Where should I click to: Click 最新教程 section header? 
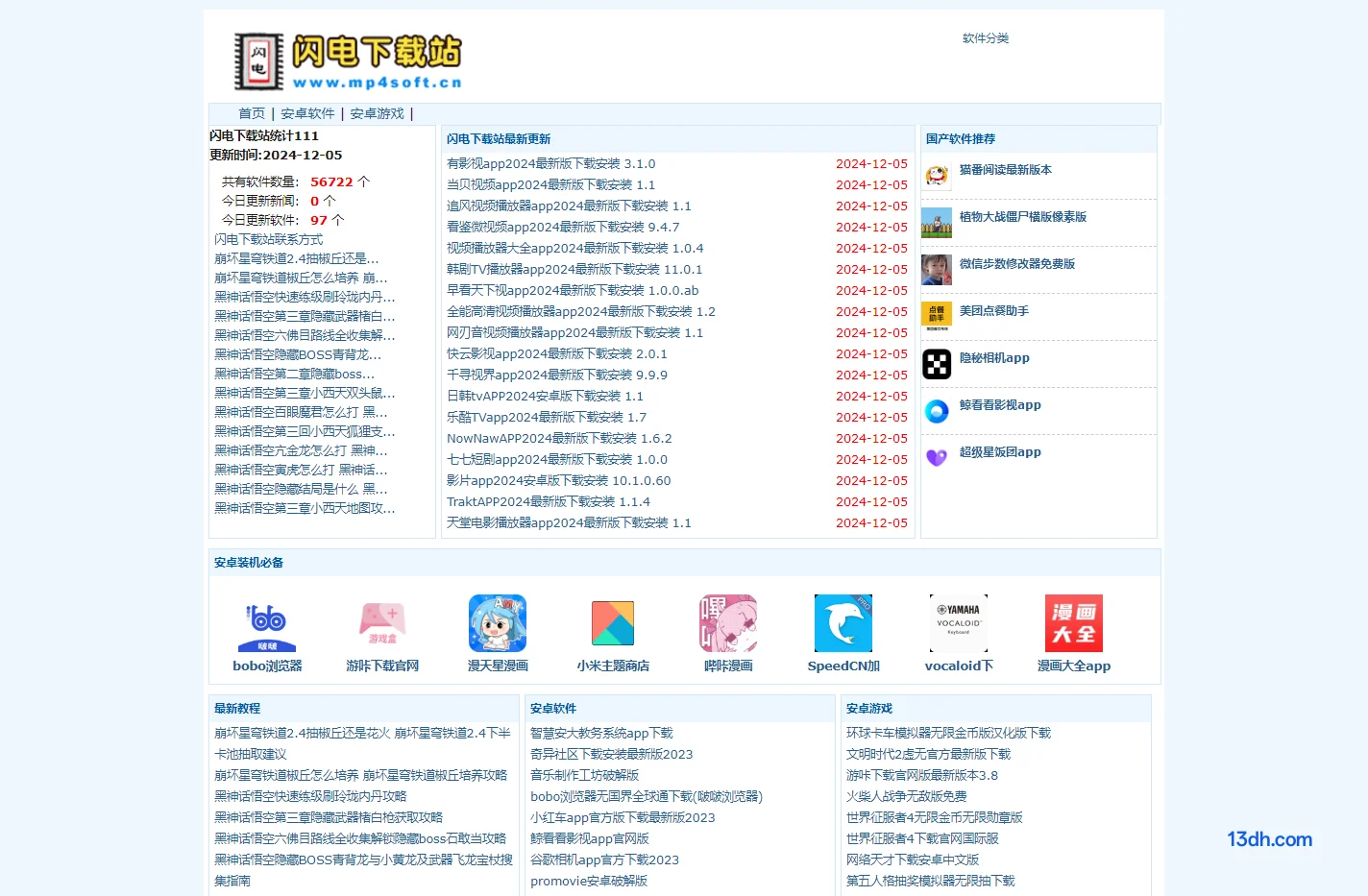coord(237,709)
